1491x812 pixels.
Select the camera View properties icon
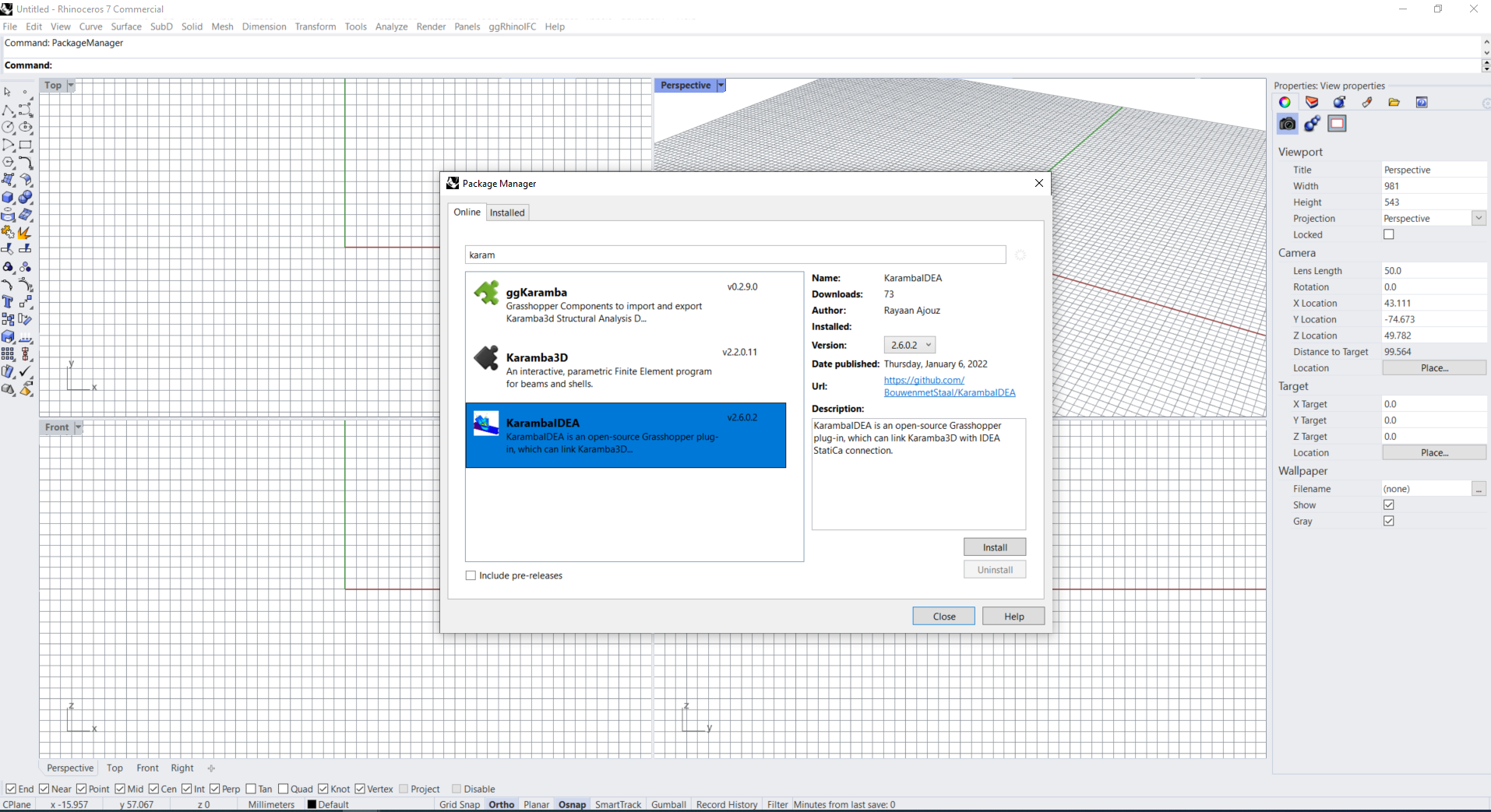coord(1287,123)
